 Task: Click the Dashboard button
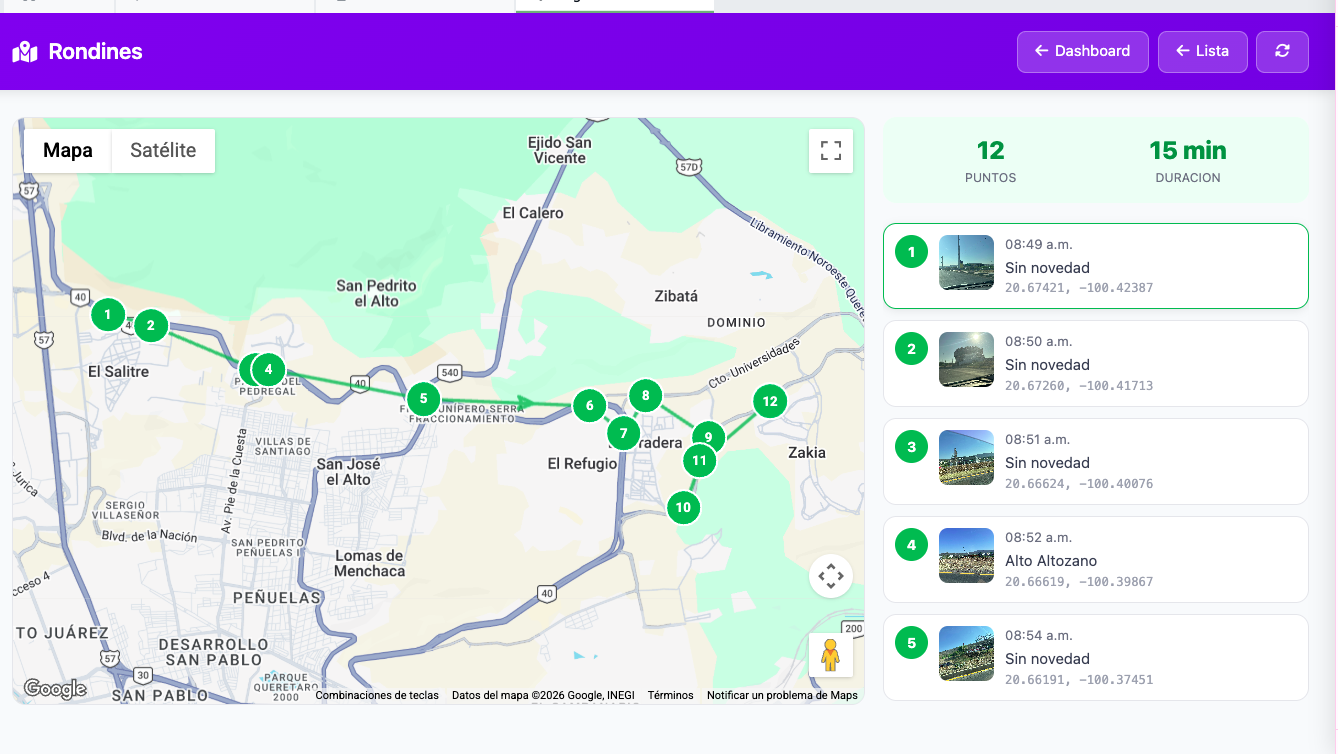(x=1082, y=51)
